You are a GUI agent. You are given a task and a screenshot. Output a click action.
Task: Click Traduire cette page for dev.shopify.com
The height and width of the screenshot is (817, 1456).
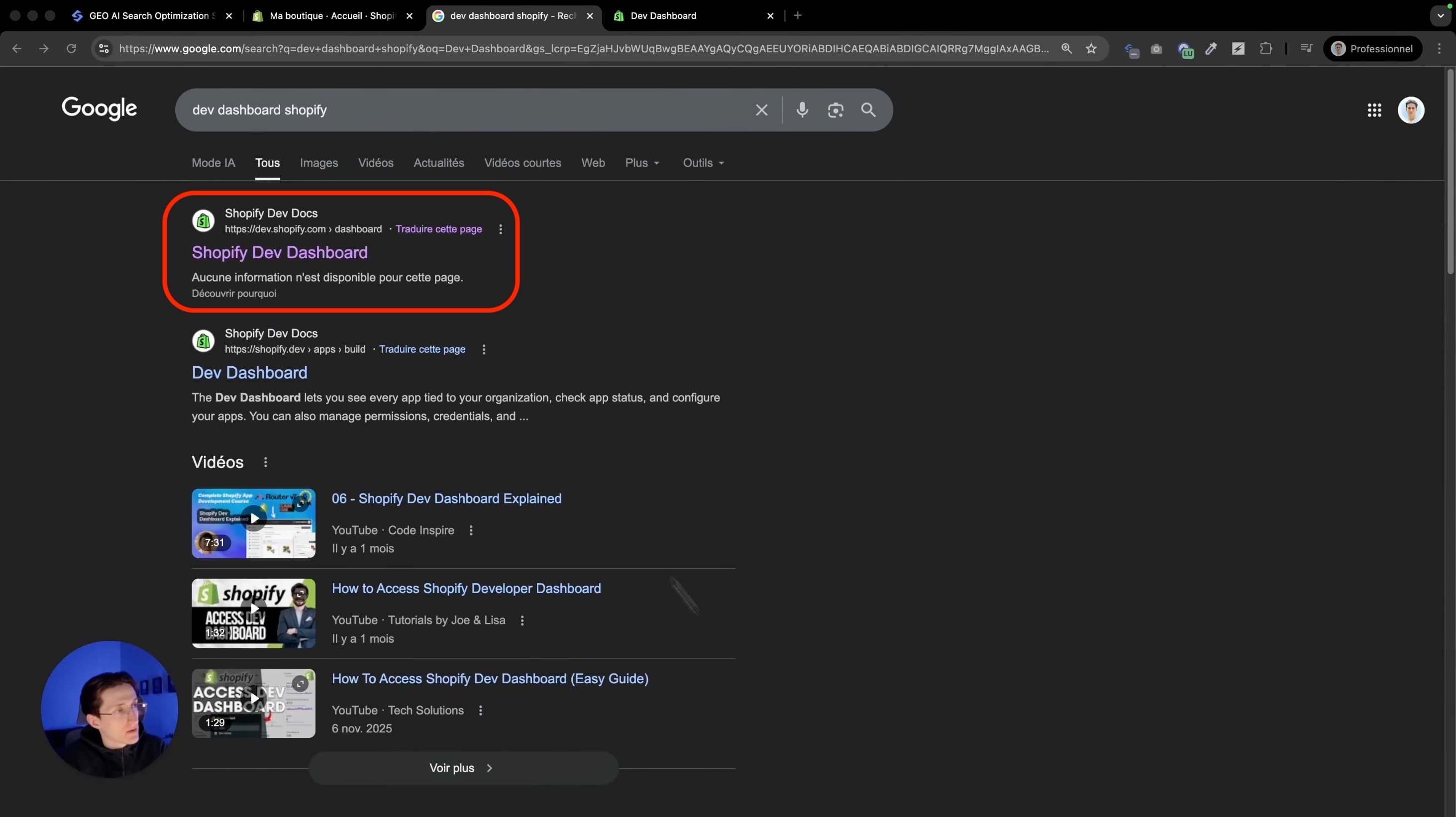pyautogui.click(x=438, y=229)
